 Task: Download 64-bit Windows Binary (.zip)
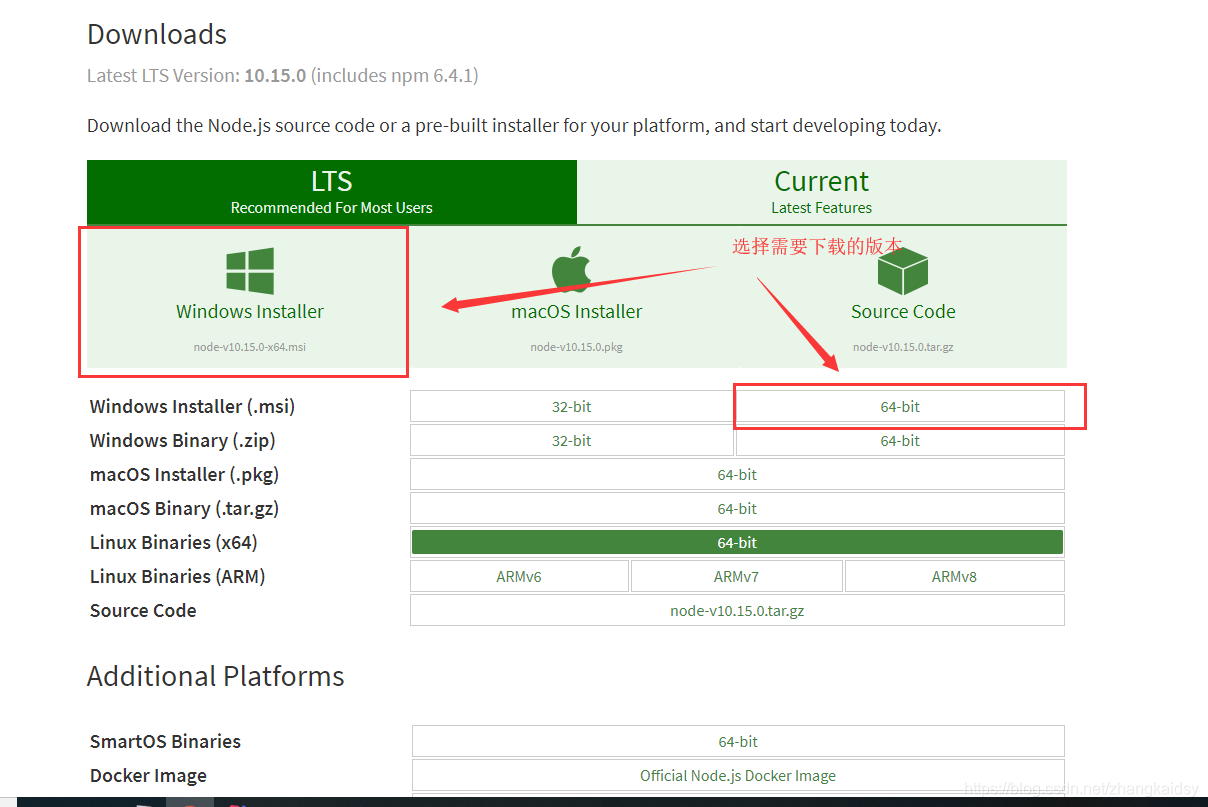(x=900, y=441)
